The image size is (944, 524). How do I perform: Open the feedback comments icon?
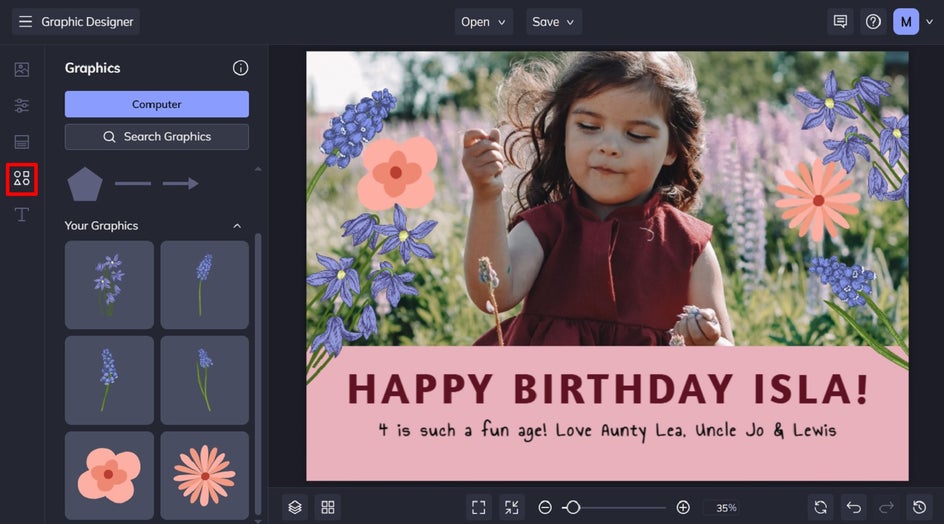[840, 22]
